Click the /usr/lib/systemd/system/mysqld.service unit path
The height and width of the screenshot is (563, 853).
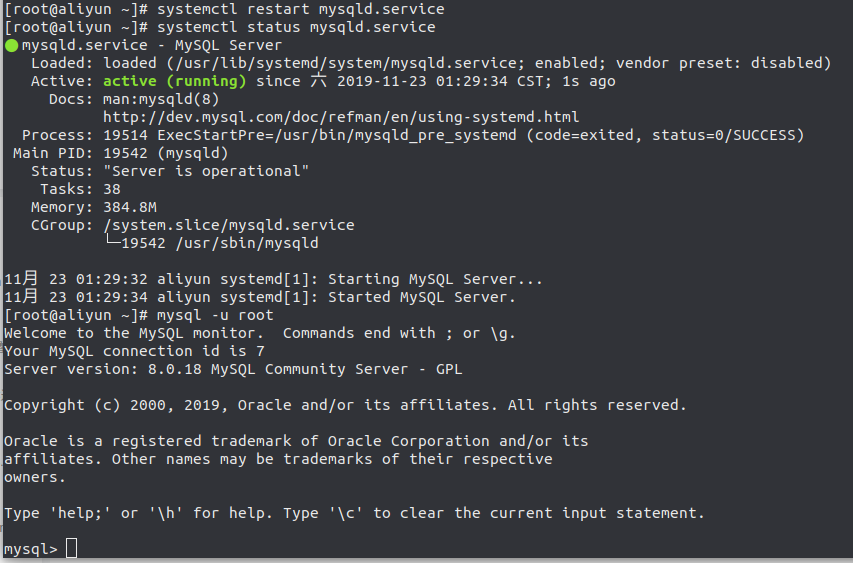point(343,63)
